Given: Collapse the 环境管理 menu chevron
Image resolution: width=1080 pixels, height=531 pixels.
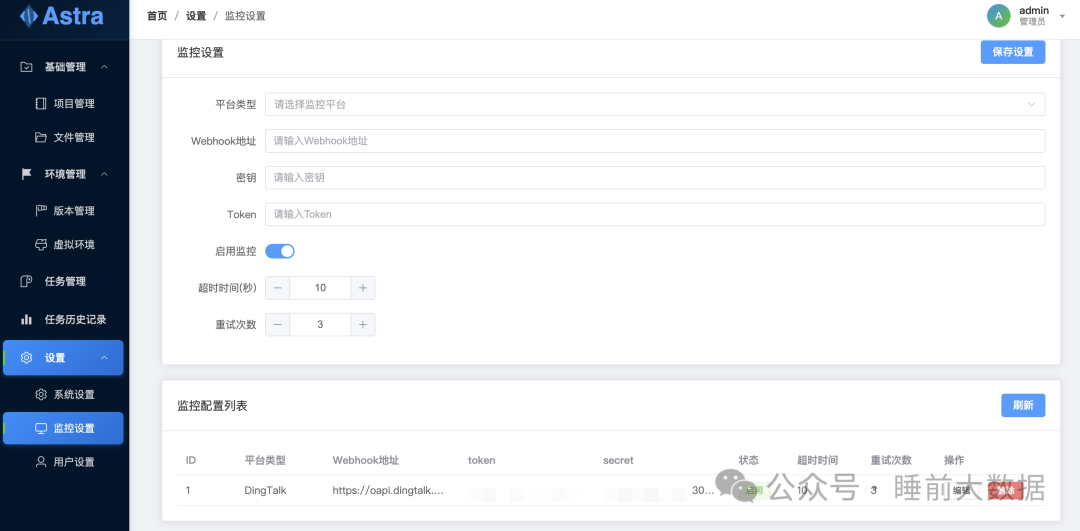Looking at the screenshot, I should click(x=104, y=174).
